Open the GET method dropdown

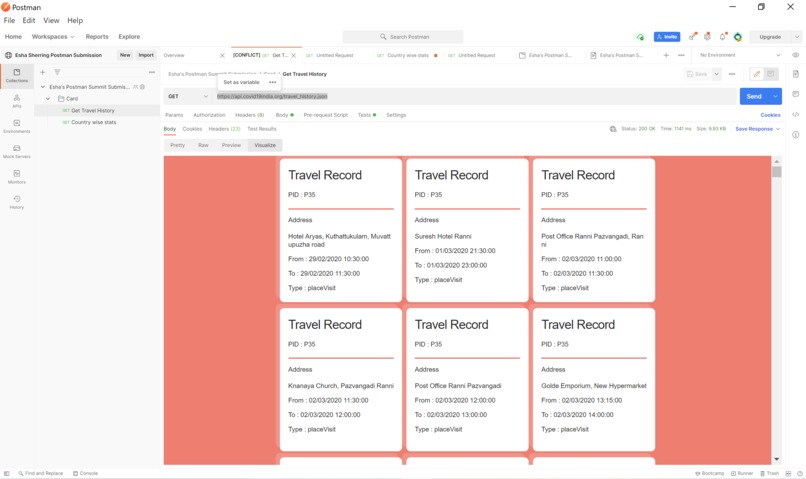point(188,96)
